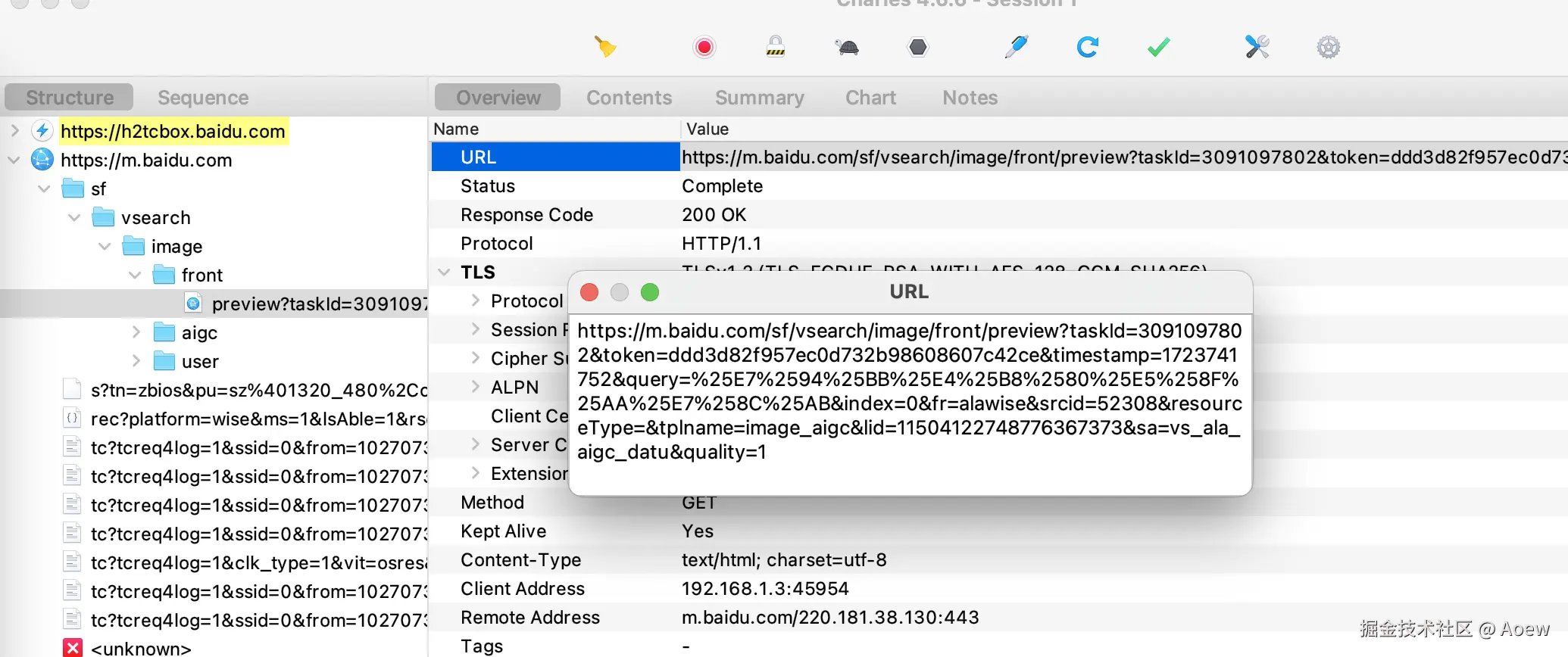1568x657 pixels.
Task: Click the green Validate checkmark icon
Action: point(1159,47)
